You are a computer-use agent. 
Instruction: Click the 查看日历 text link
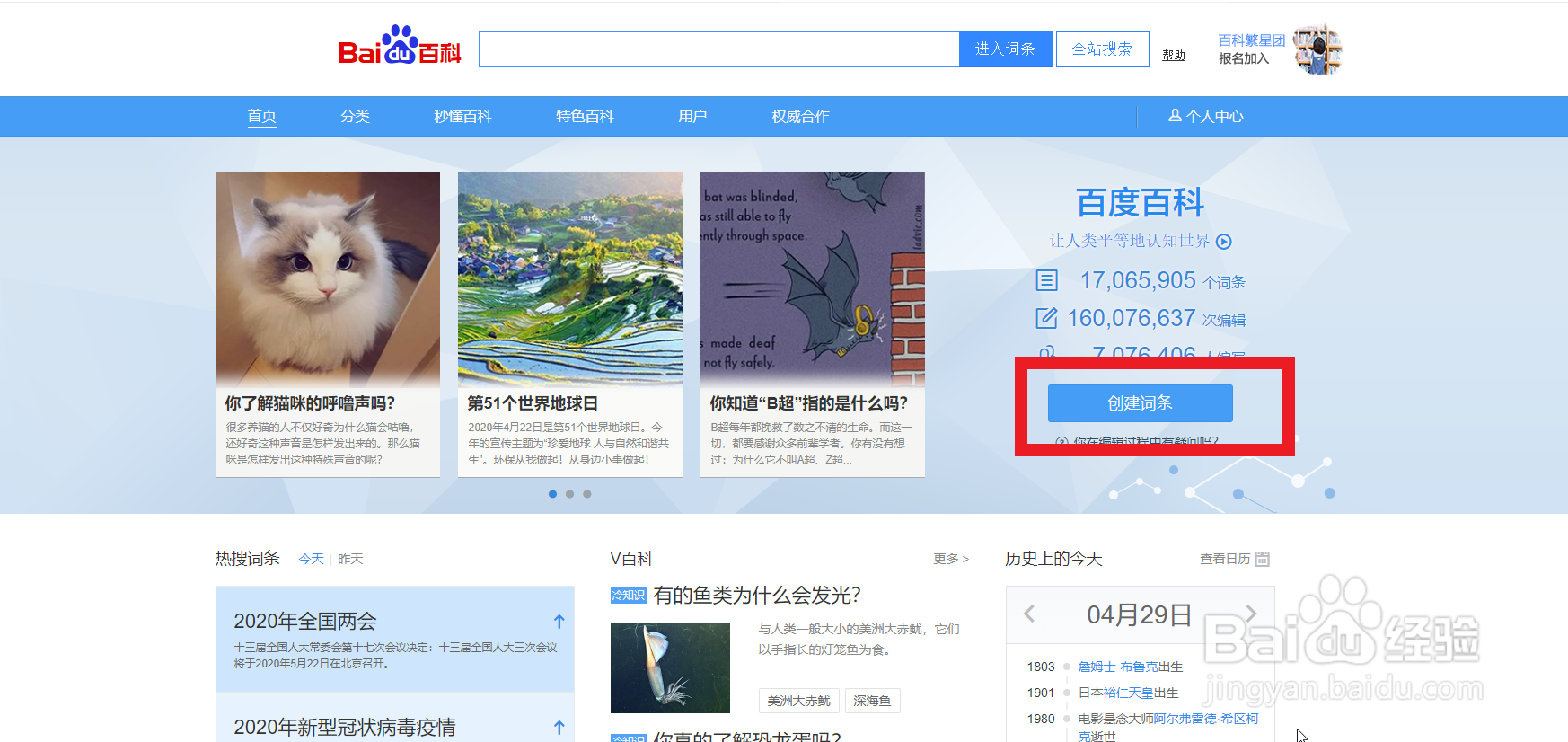[1225, 559]
